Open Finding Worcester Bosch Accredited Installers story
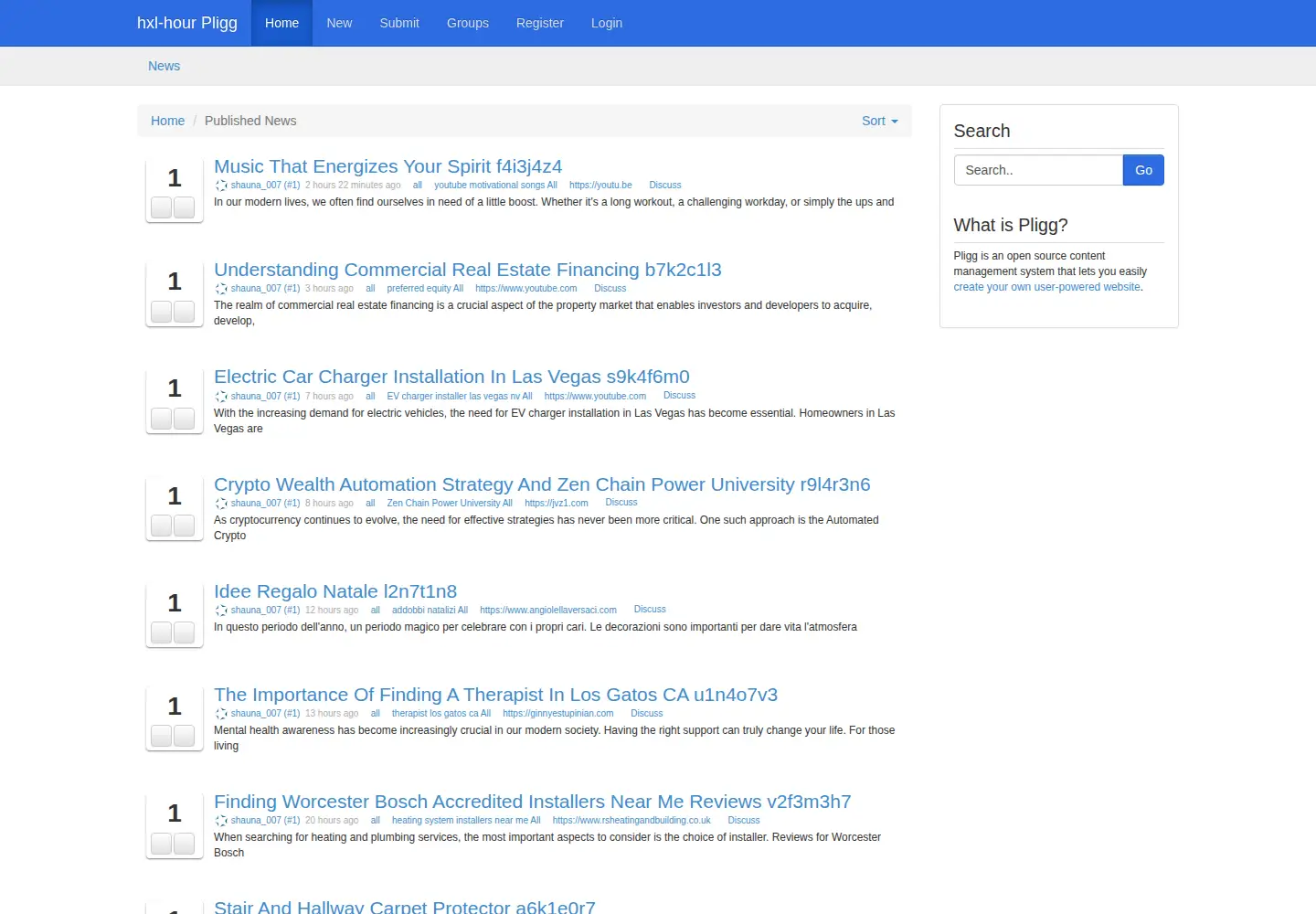The width and height of the screenshot is (1316, 914). click(x=533, y=802)
